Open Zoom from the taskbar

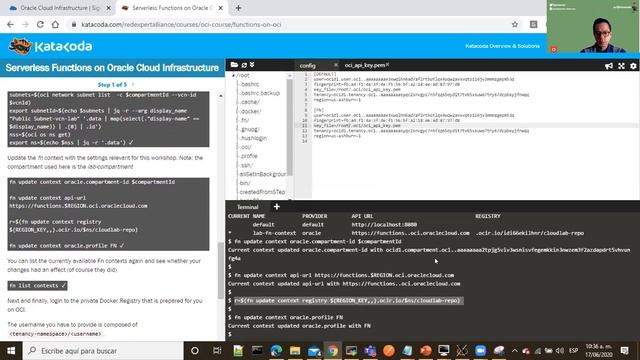(x=480, y=351)
